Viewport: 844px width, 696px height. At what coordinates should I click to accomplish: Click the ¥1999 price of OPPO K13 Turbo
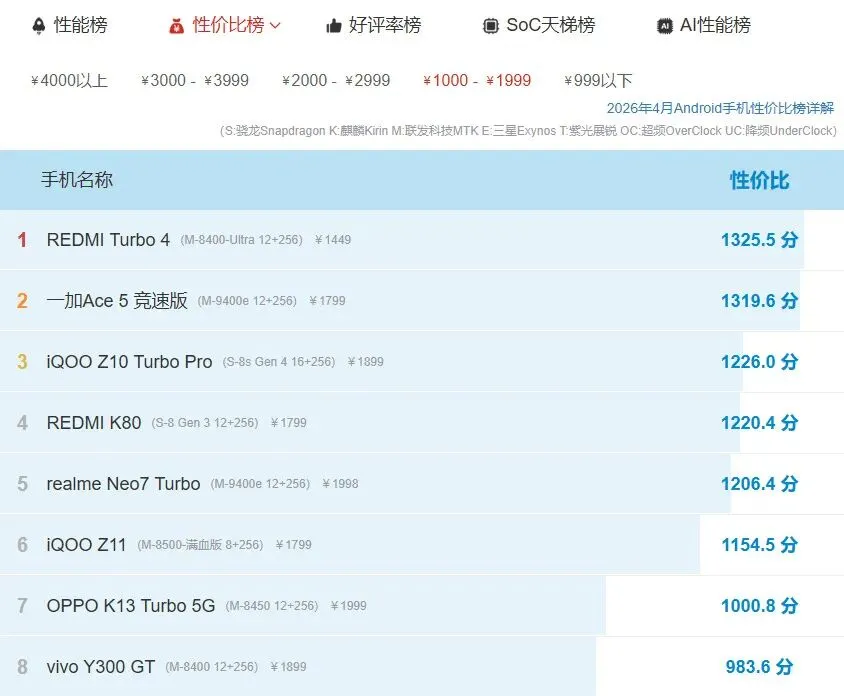[x=348, y=606]
